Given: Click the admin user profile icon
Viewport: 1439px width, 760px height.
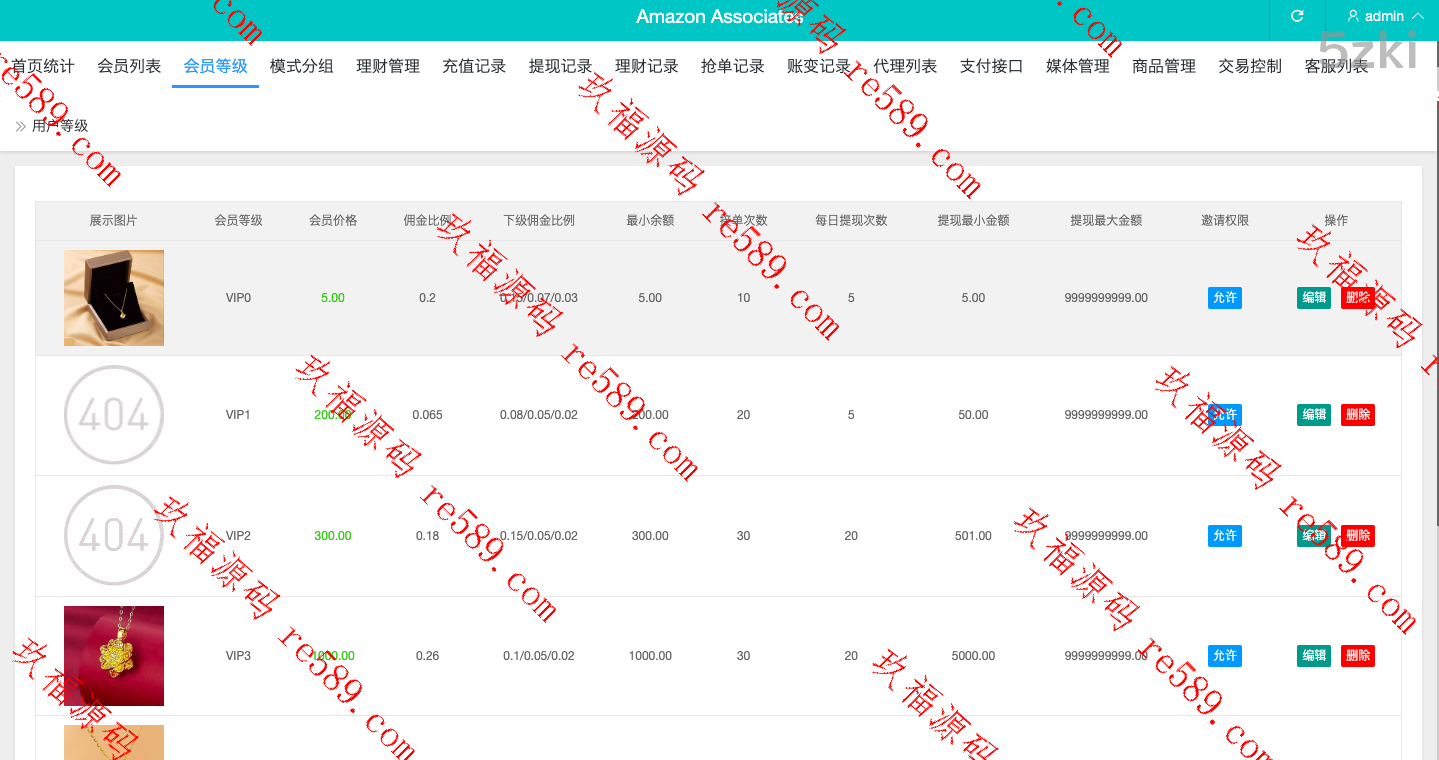Looking at the screenshot, I should (1353, 16).
